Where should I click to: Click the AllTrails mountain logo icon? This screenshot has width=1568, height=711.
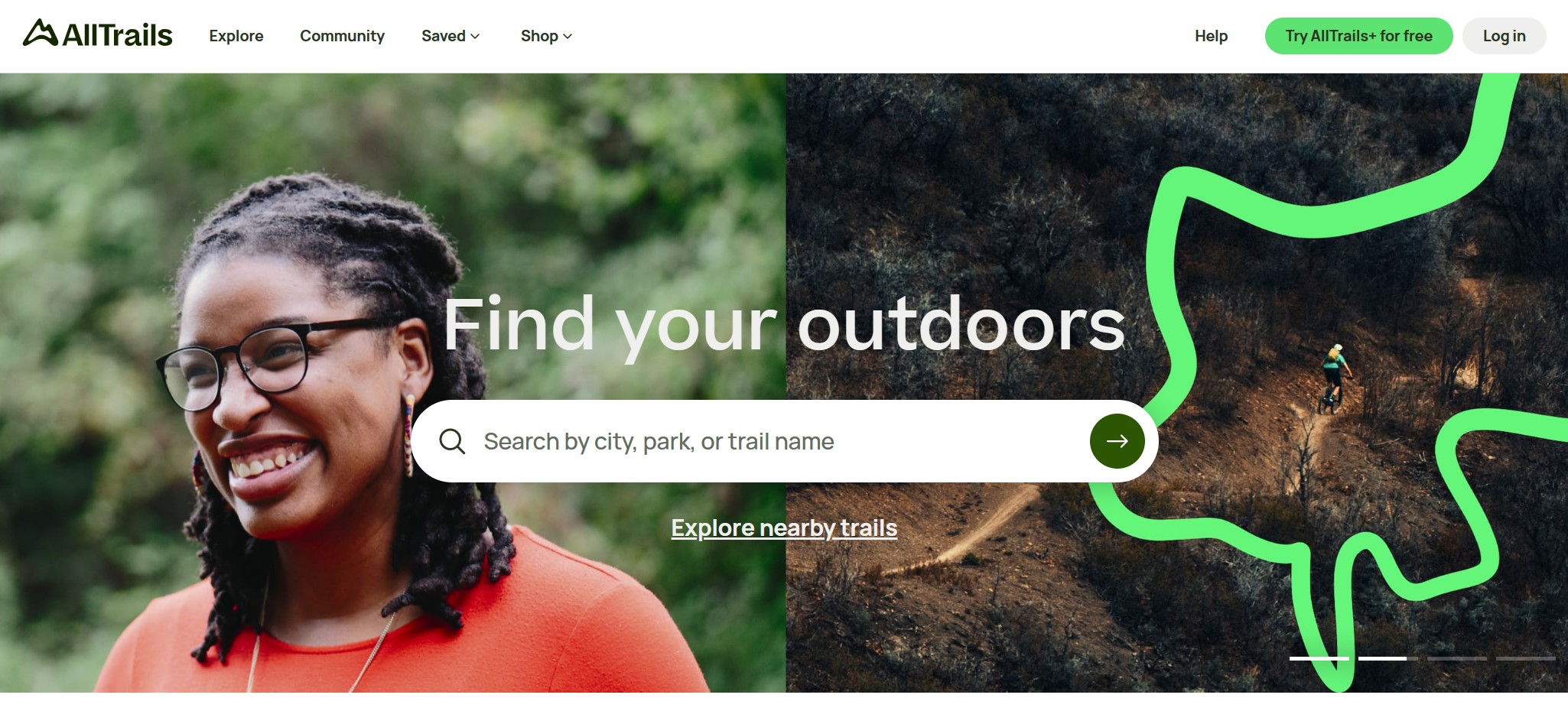pos(41,33)
